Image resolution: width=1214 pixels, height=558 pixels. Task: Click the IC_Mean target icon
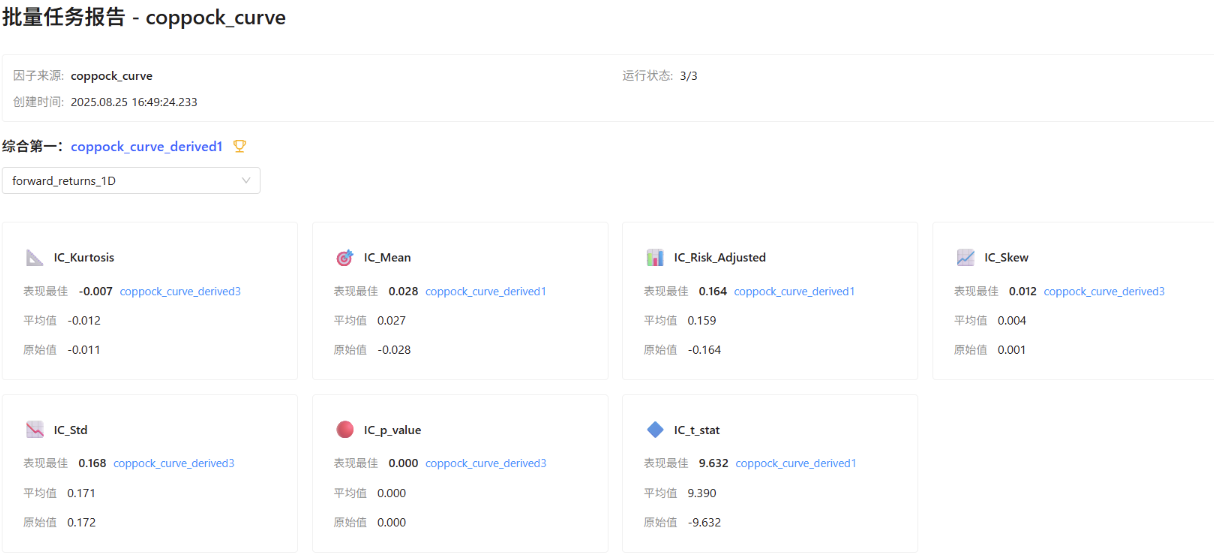[345, 257]
